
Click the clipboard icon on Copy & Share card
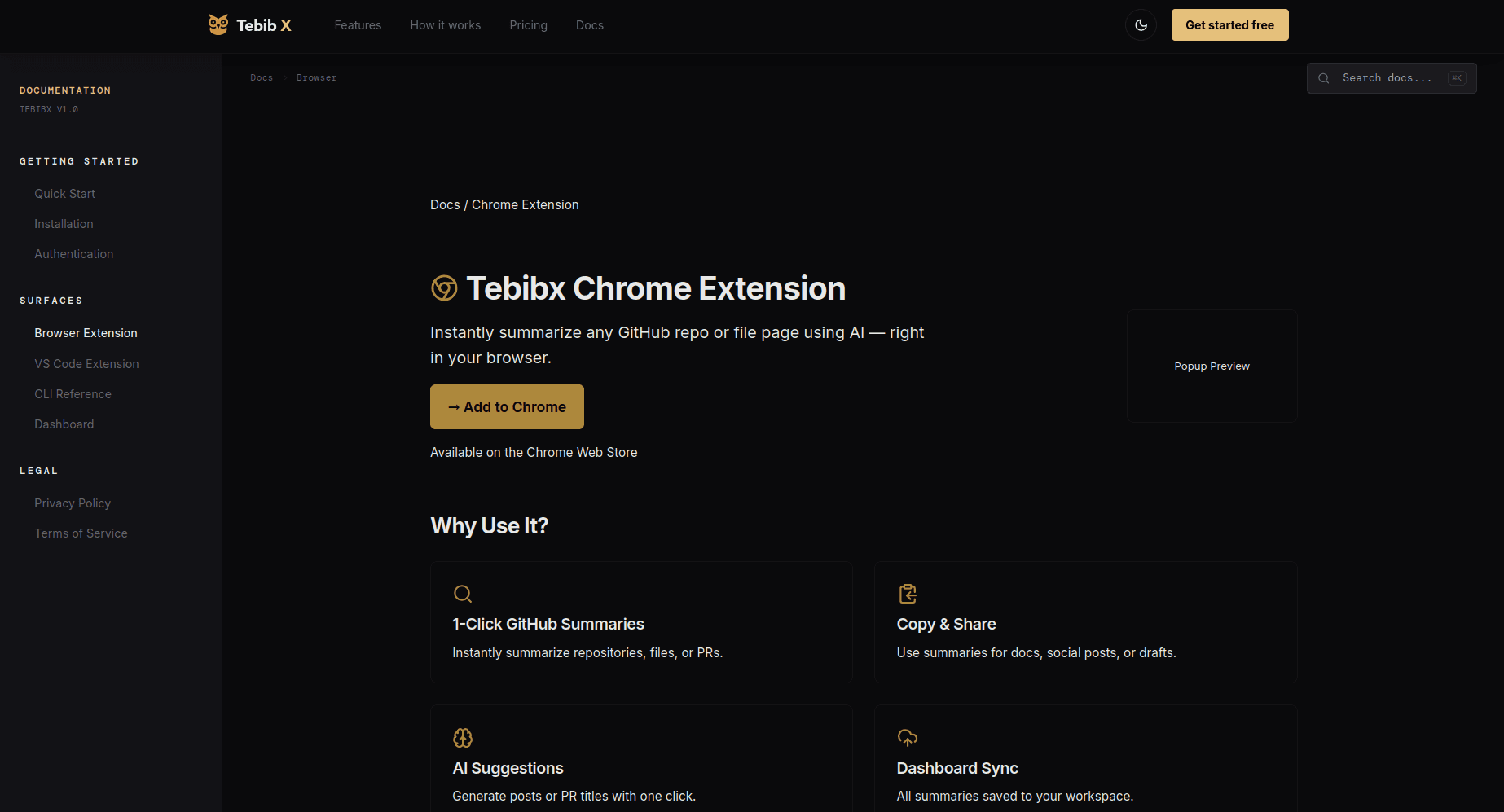click(x=907, y=594)
